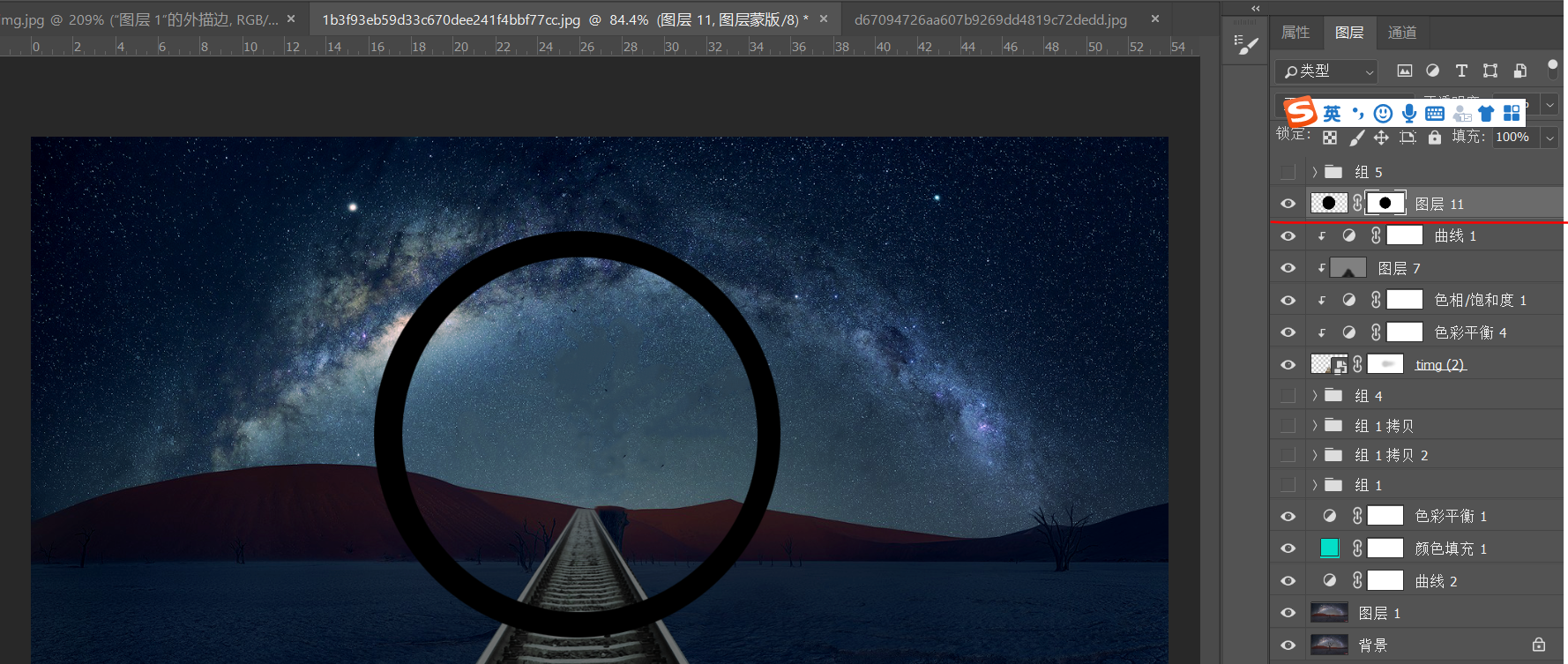Click mask link icon on 图层 11
This screenshot has height=664, width=1568.
[x=1357, y=204]
